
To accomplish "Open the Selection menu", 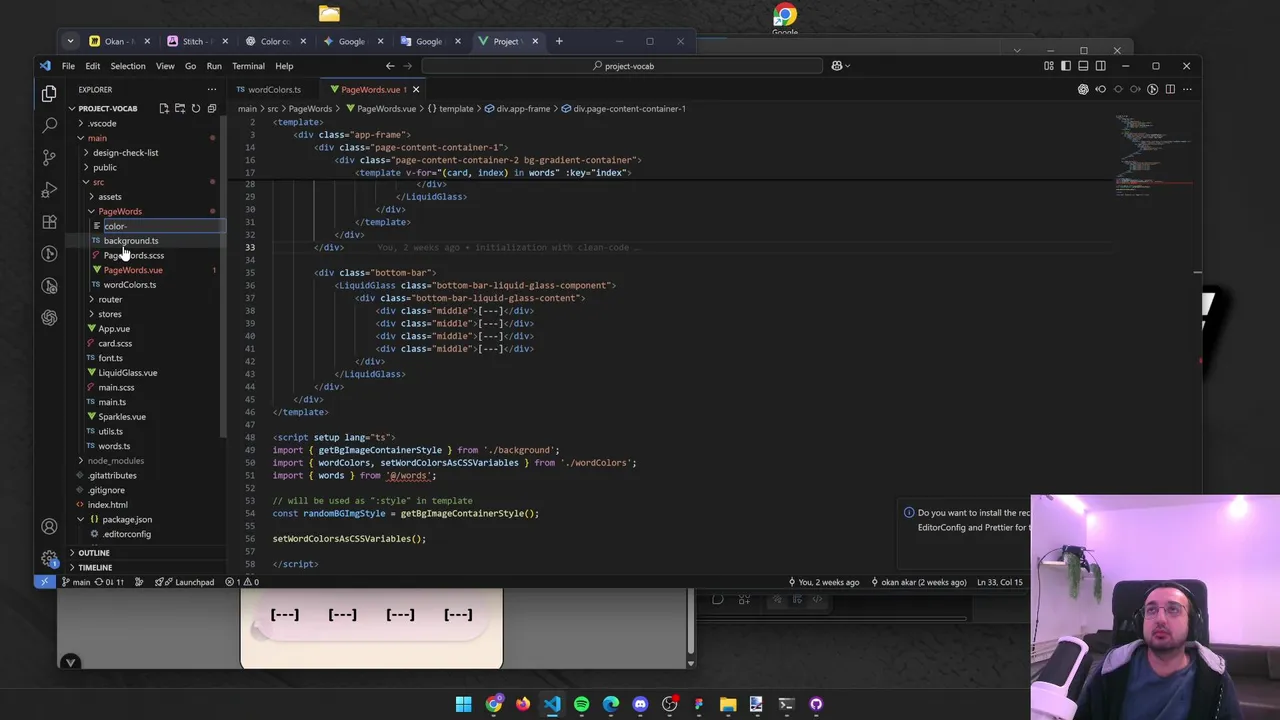I will pos(128,66).
